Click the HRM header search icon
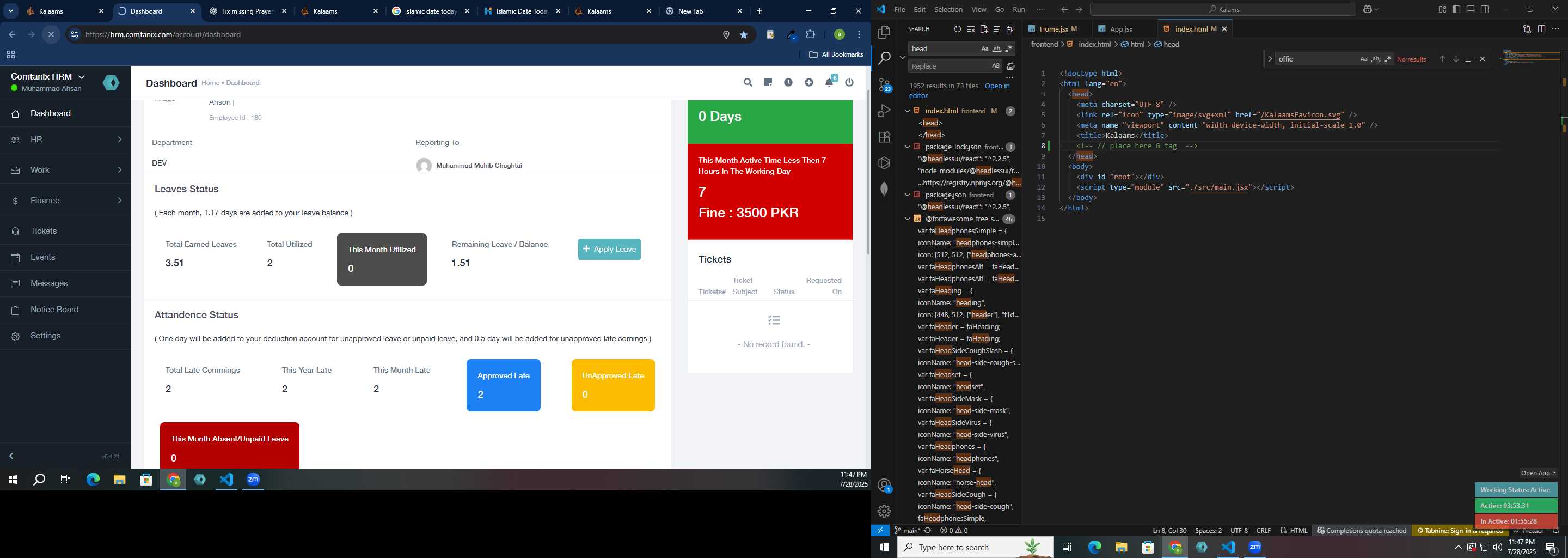The width and height of the screenshot is (1568, 558). 748,82
